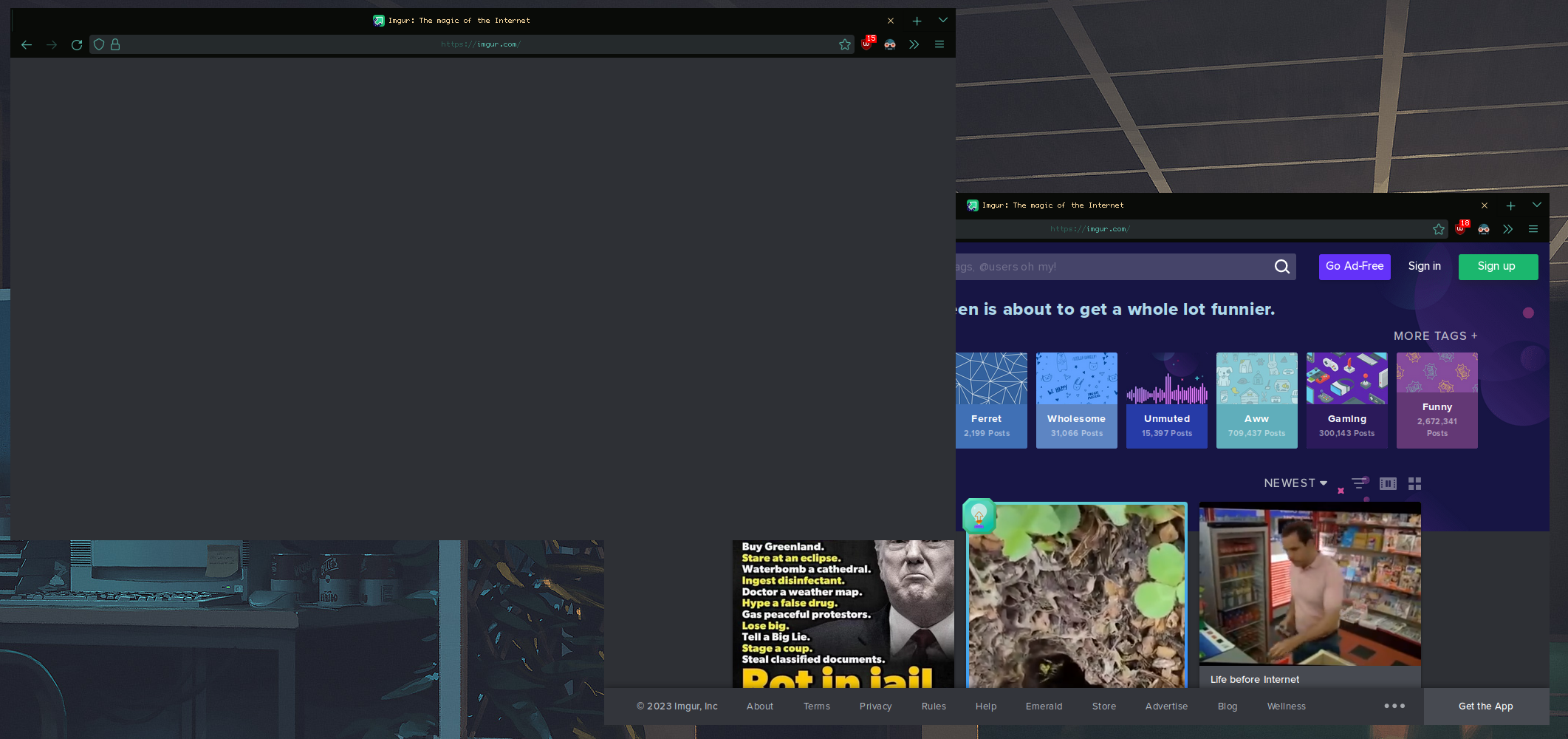Click the magnifying glass search icon on Imgur
Viewport: 1568px width, 739px height.
pyautogui.click(x=1282, y=267)
